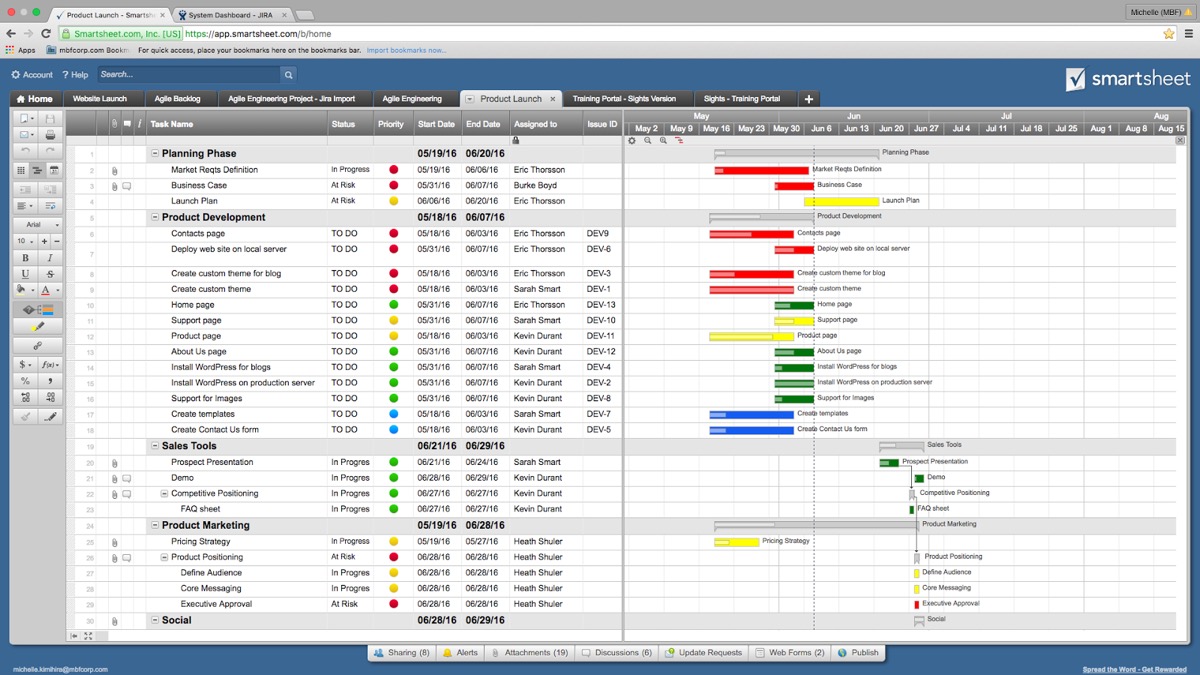Toggle bold formatting
The image size is (1200, 675).
coord(25,258)
